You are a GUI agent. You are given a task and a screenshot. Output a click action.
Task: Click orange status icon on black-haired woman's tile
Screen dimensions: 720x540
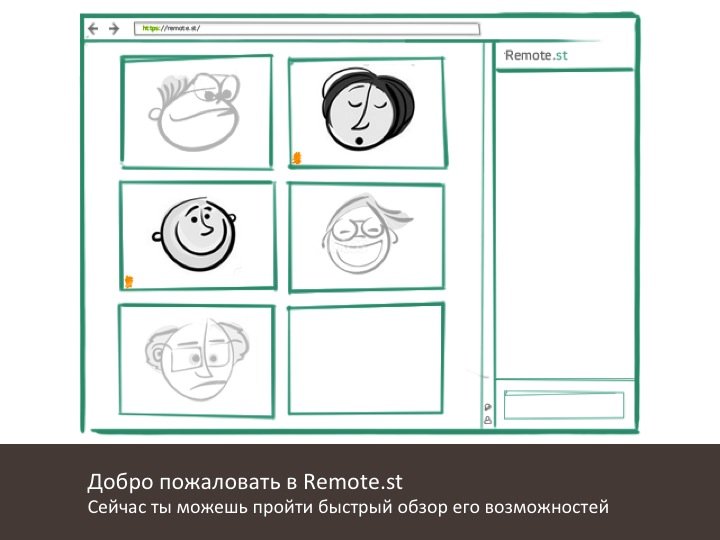tap(296, 157)
